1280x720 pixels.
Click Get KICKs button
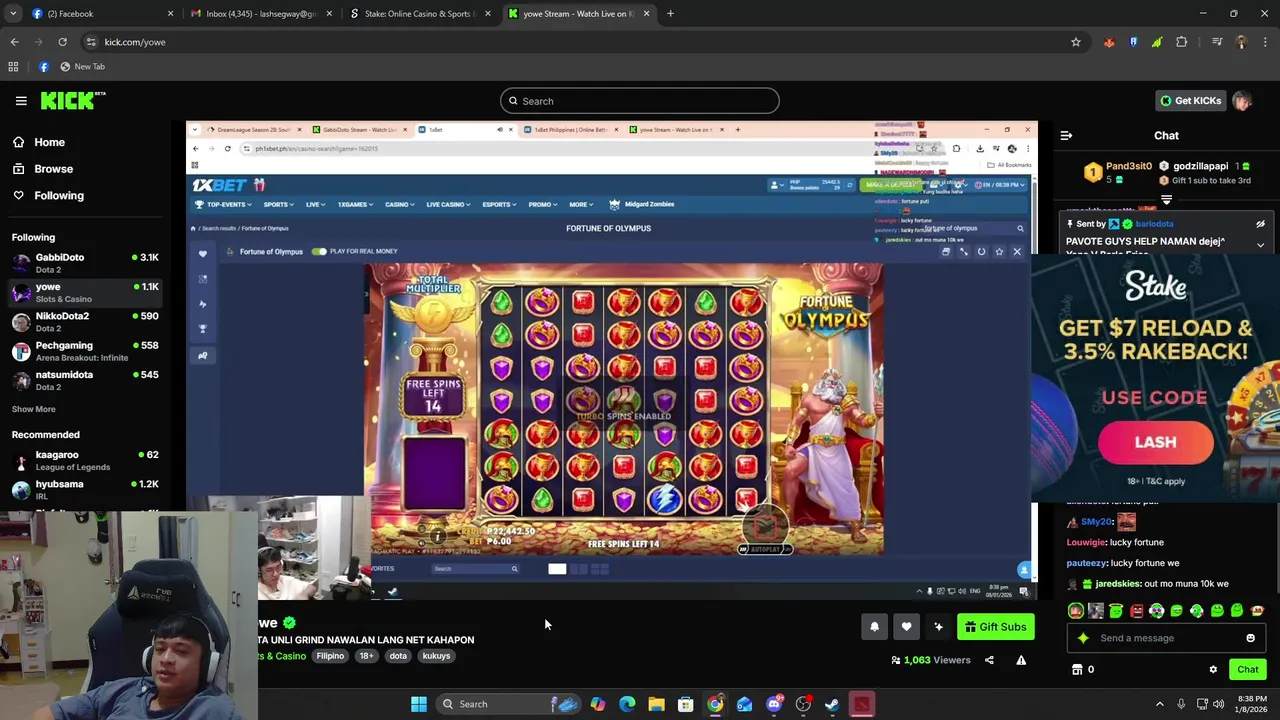click(1190, 101)
